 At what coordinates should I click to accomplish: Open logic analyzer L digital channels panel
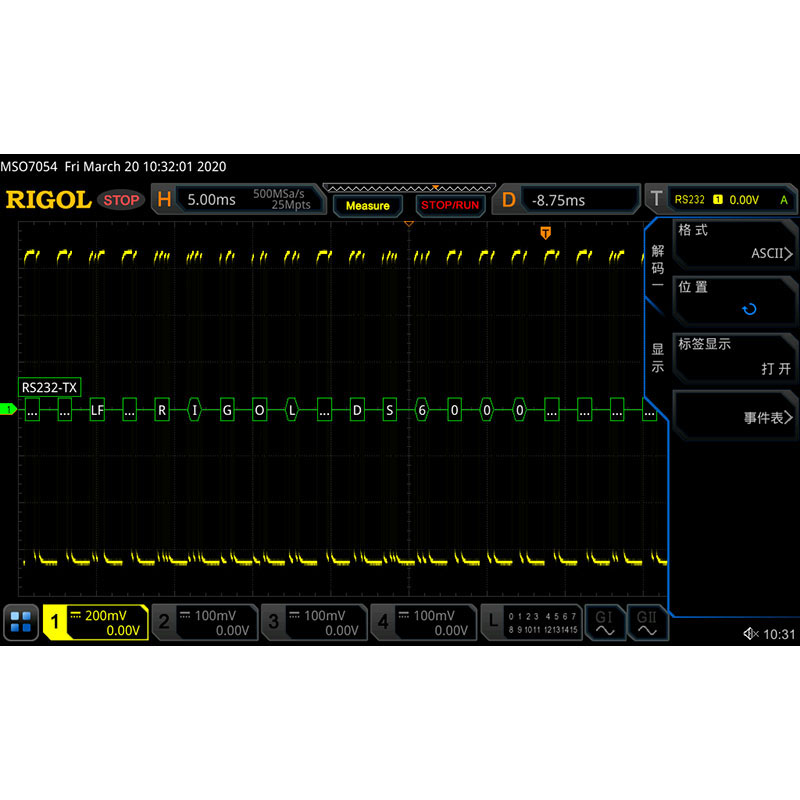[531, 622]
